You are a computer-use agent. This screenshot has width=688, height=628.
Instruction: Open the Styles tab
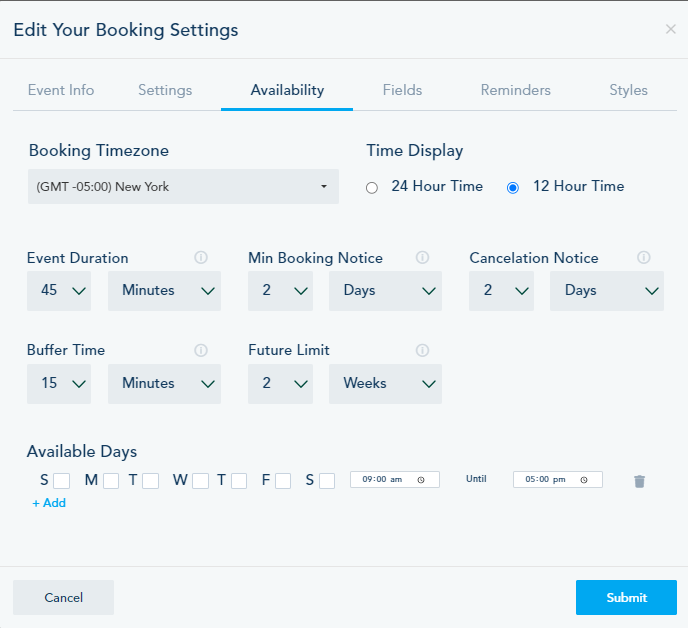click(628, 90)
